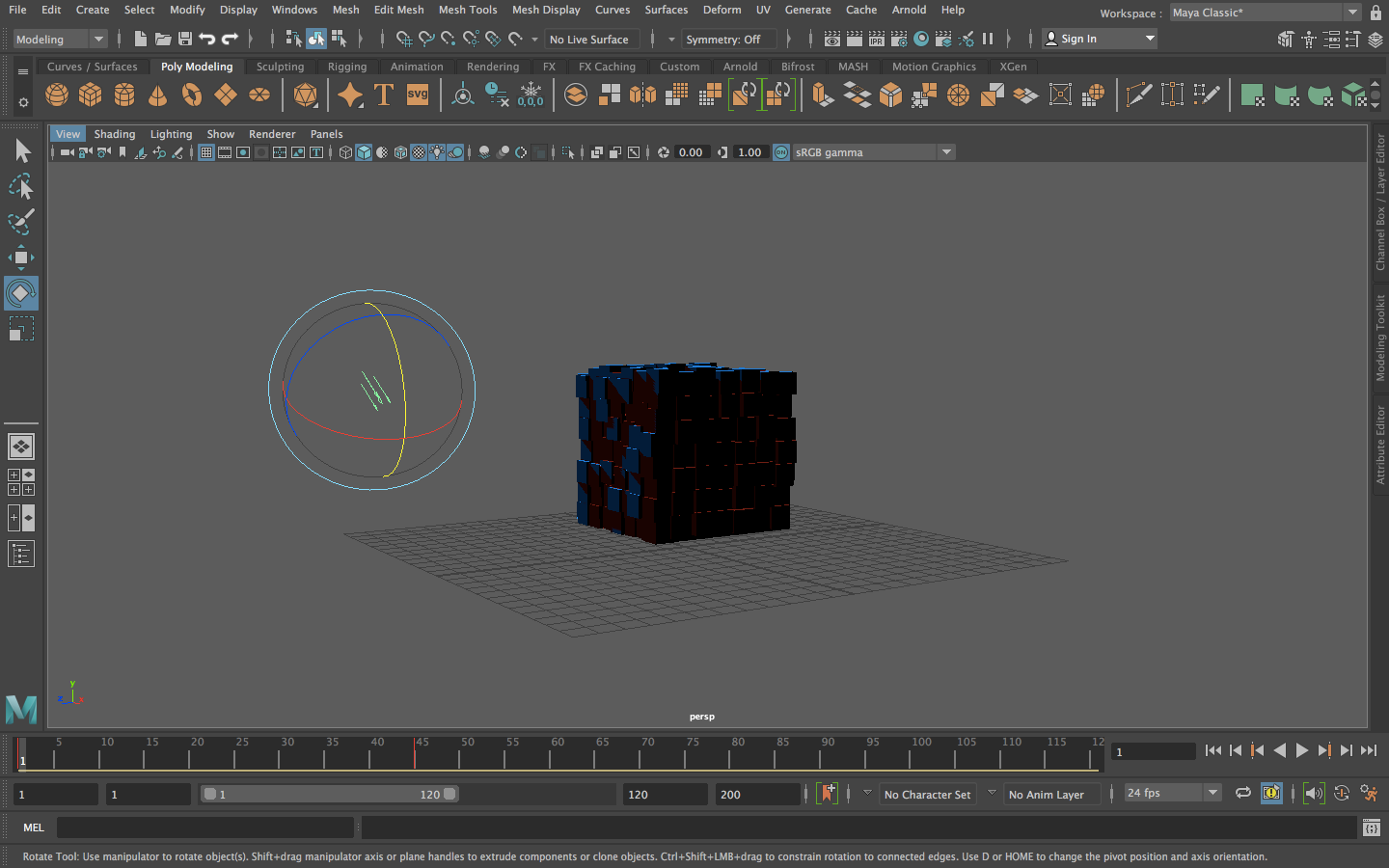Click the Sign In button
1389x868 pixels.
click(1078, 40)
